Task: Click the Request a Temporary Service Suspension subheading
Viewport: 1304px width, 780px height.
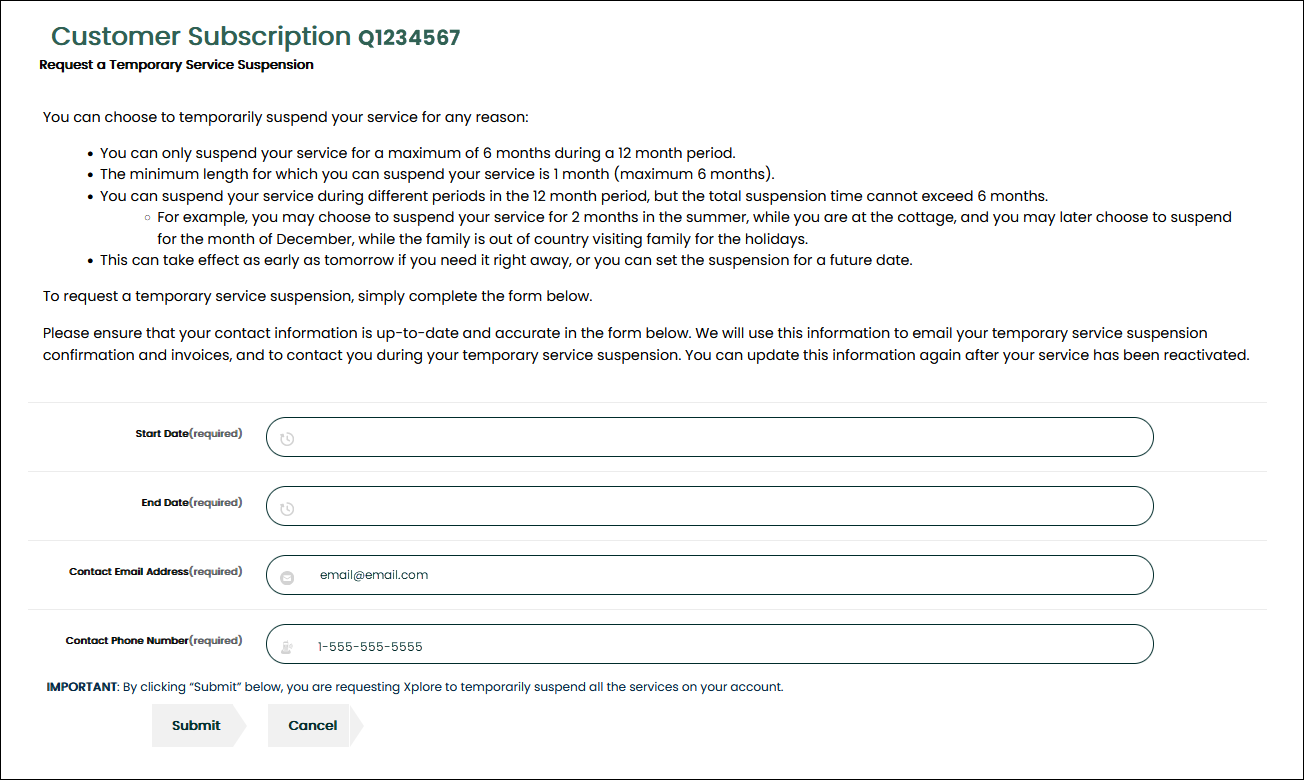Action: click(177, 65)
